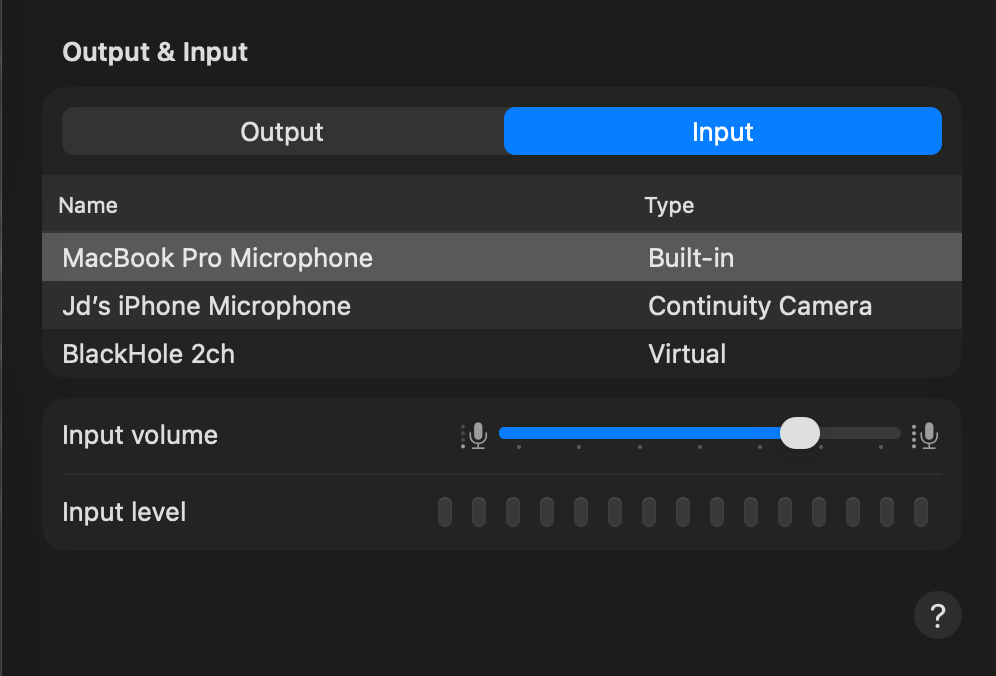Click the Input level row label
The image size is (996, 676).
tap(124, 511)
